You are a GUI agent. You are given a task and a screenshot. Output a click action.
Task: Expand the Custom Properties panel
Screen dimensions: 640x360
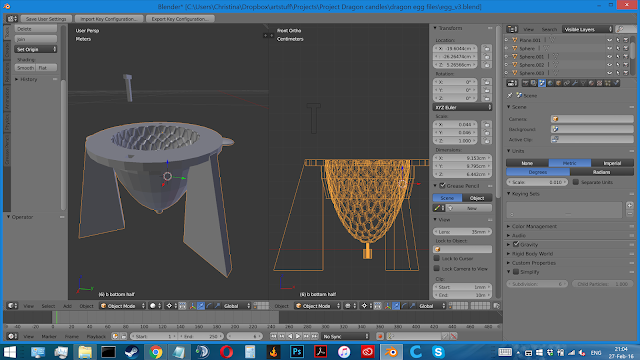(x=533, y=263)
